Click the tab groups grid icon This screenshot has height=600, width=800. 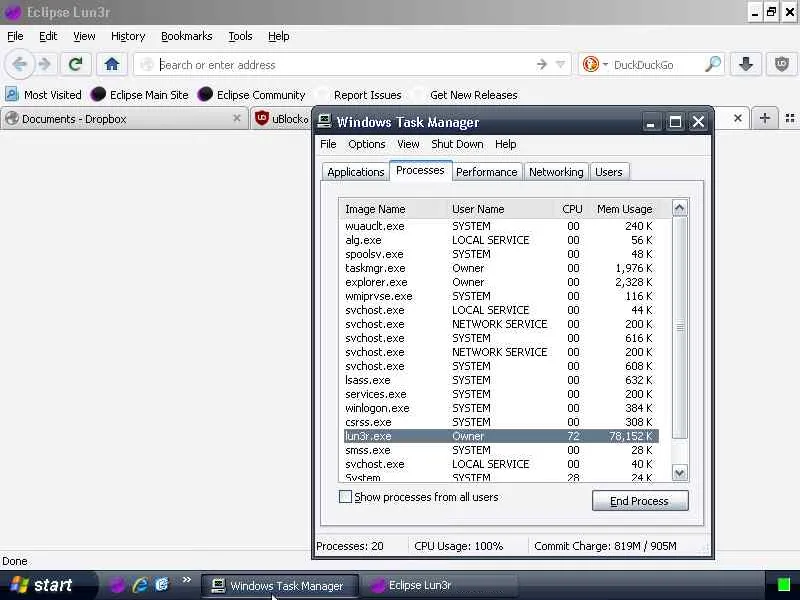[x=790, y=118]
